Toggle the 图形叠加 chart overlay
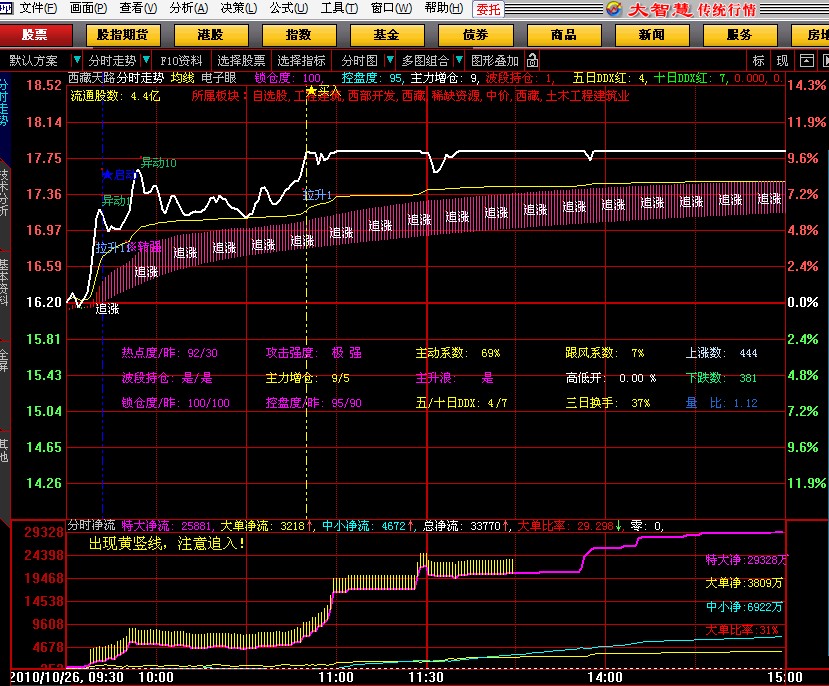The height and width of the screenshot is (686, 829). pos(494,61)
